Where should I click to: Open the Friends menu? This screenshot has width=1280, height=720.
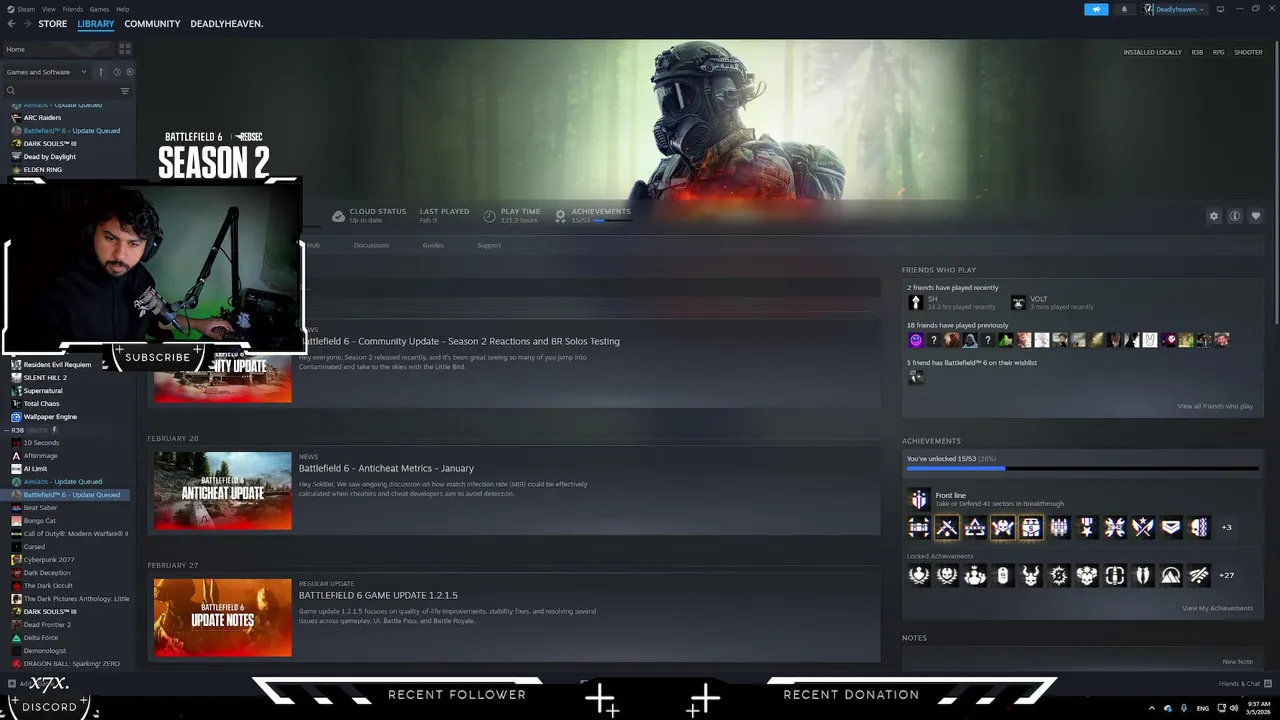72,9
